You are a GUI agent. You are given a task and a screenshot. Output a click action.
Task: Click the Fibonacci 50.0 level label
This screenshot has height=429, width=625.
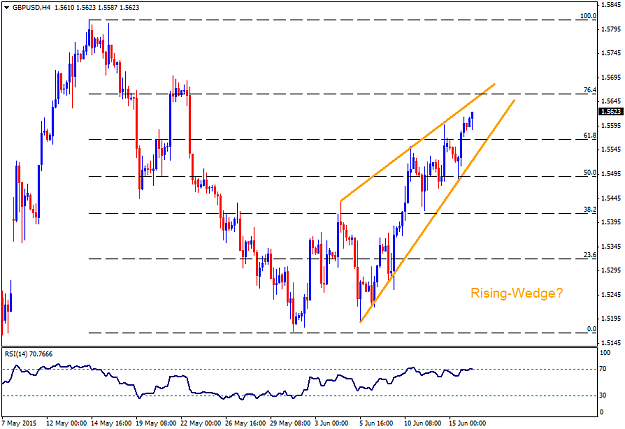click(x=590, y=173)
